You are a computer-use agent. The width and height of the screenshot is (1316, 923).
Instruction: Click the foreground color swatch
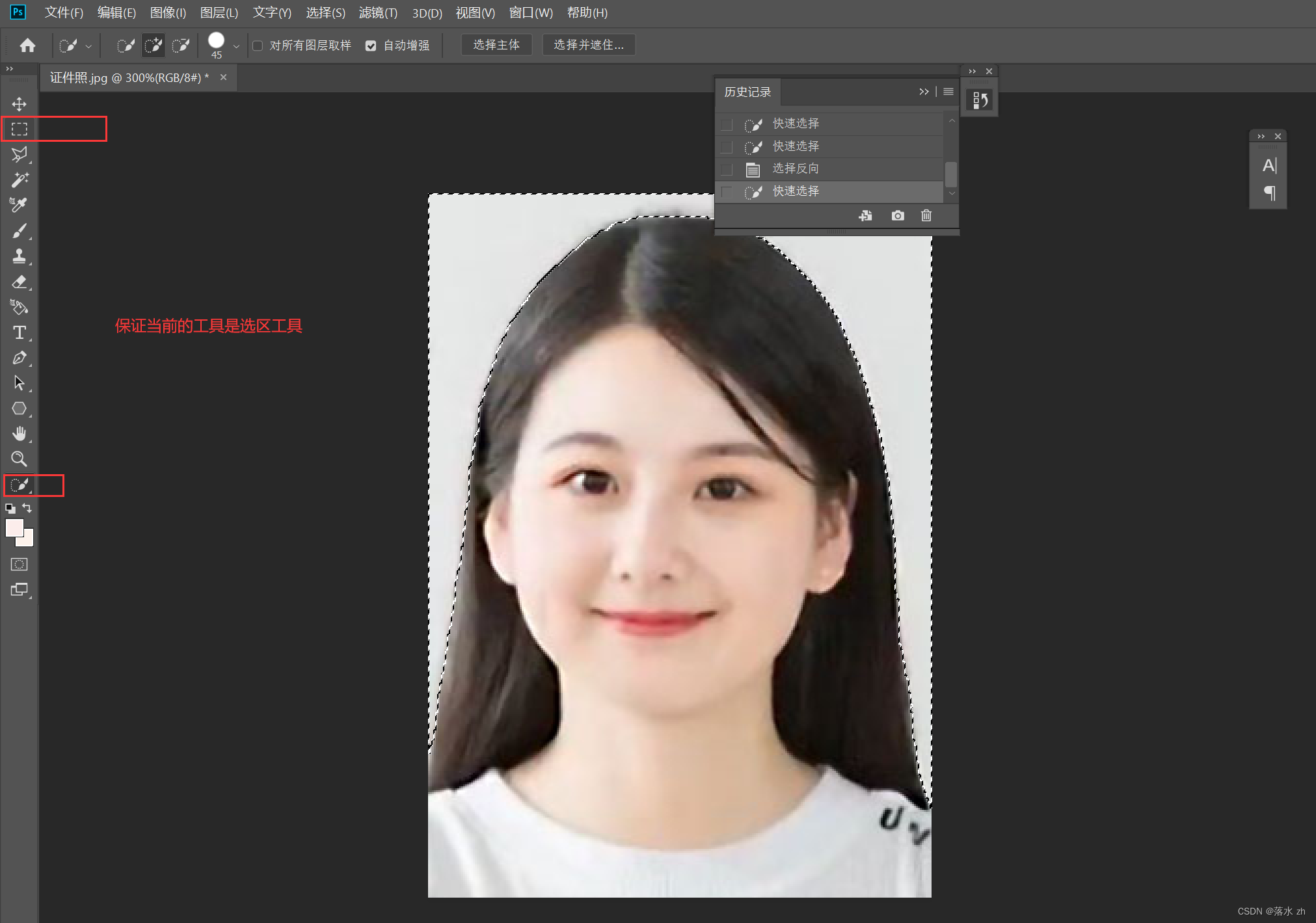(x=14, y=527)
